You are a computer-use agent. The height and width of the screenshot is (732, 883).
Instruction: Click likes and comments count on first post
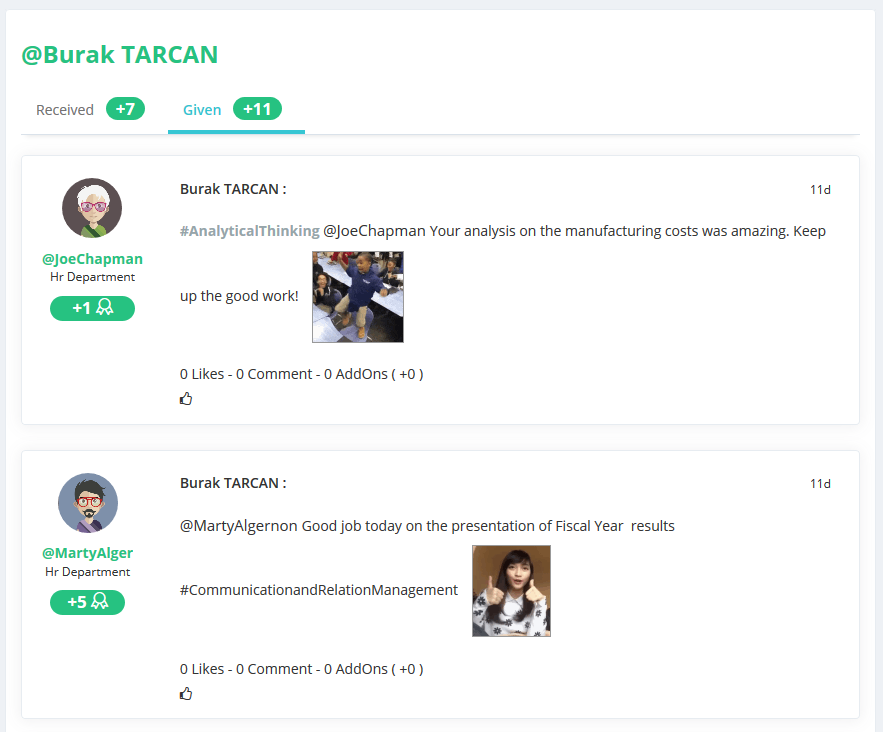pos(301,374)
